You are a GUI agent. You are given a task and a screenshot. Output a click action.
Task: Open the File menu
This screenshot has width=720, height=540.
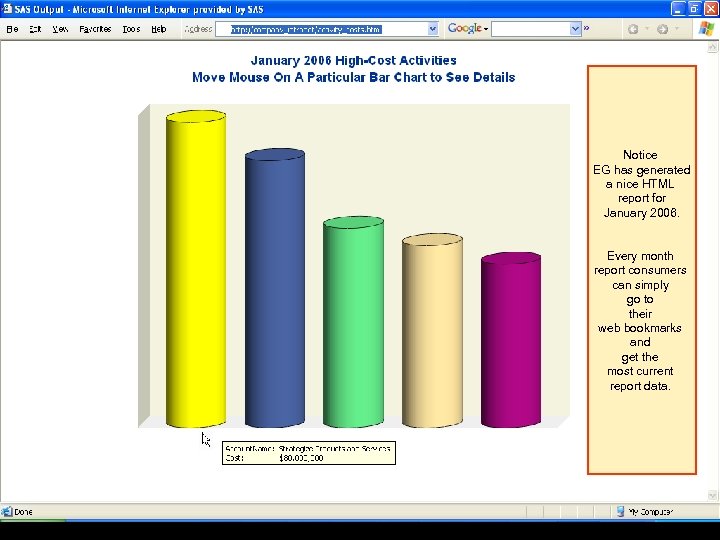[12, 29]
